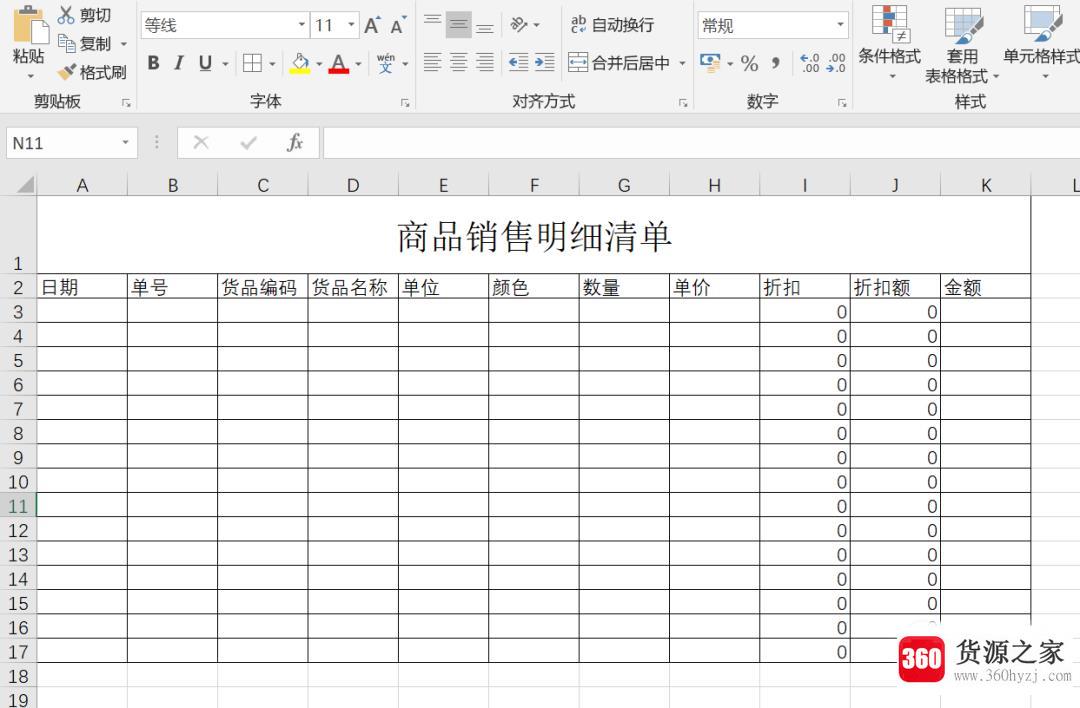Open Cell Styles (单元格样式)
The width and height of the screenshot is (1080, 708).
(x=1042, y=41)
